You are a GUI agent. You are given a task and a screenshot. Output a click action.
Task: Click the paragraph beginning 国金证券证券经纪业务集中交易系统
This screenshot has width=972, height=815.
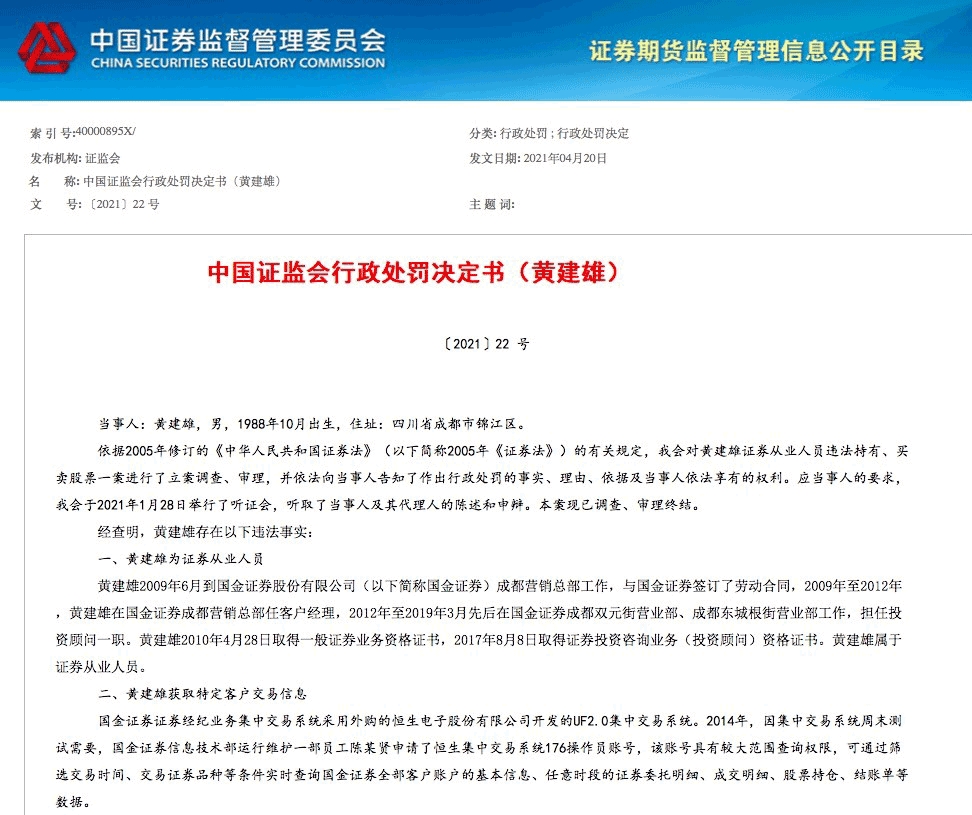click(482, 761)
